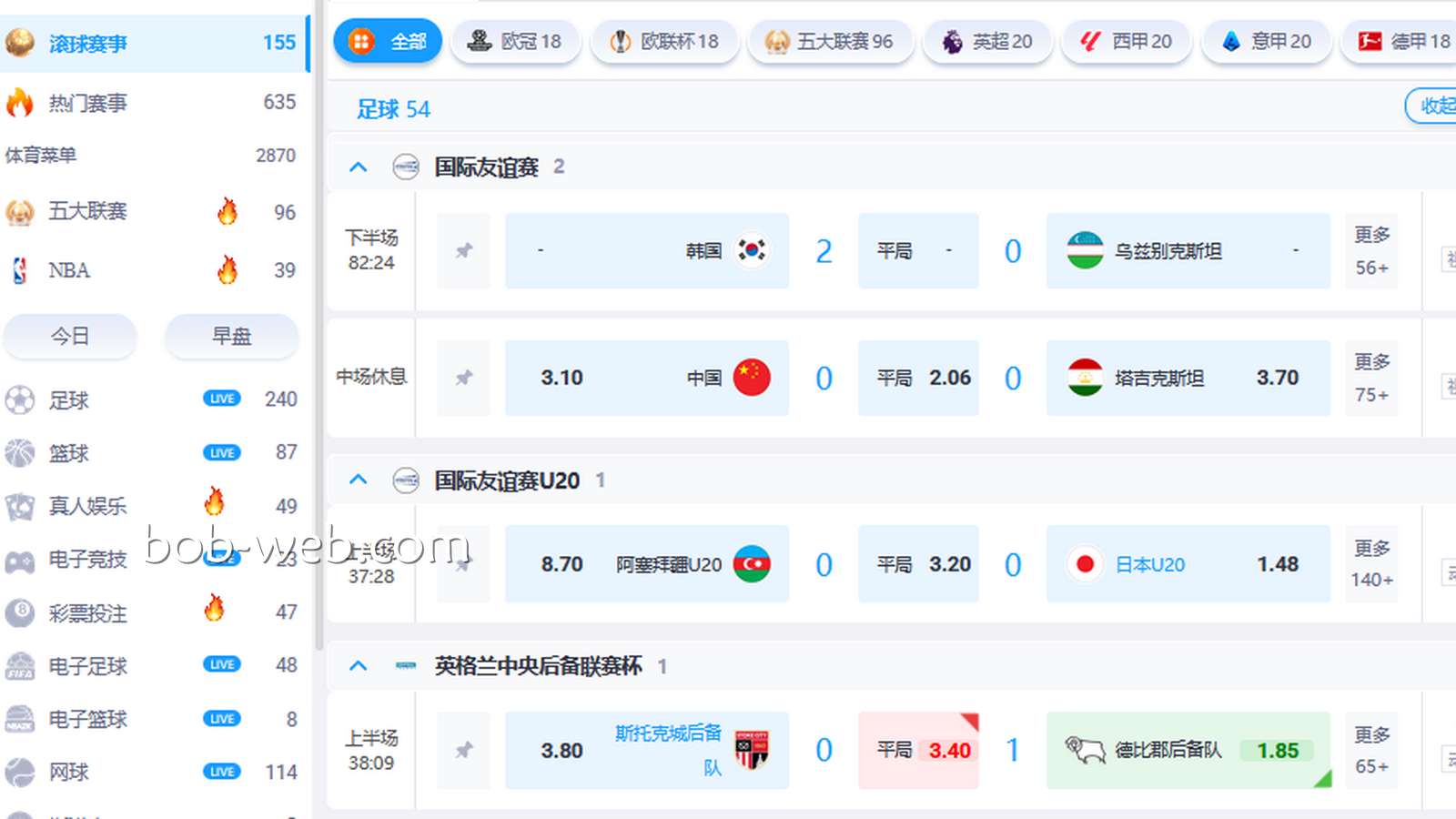
Task: Open 更多 75+ markets for 中国 match
Action: coord(1371,378)
